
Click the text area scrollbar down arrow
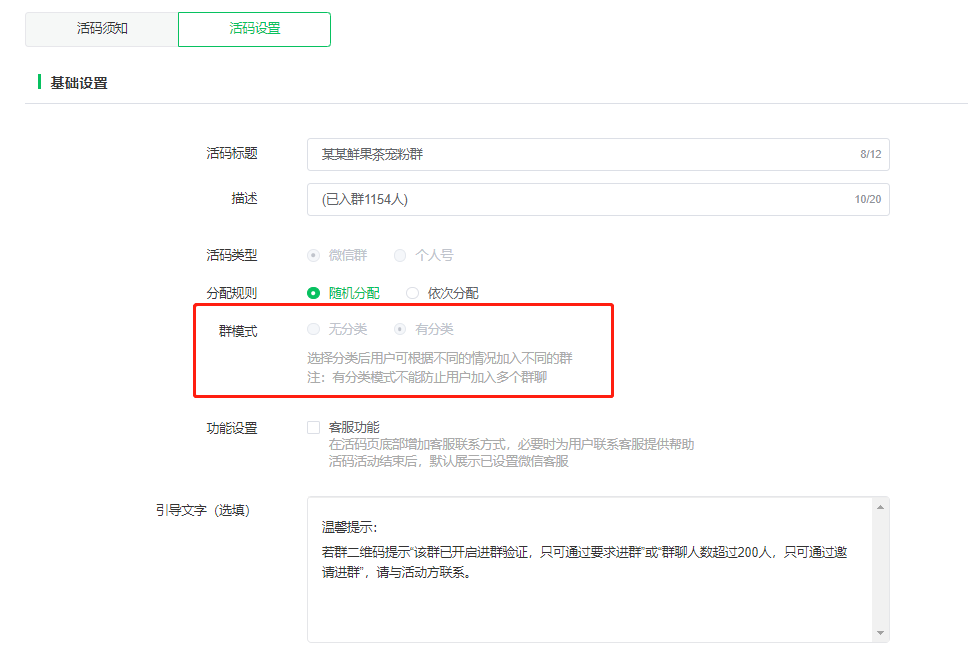pos(880,632)
